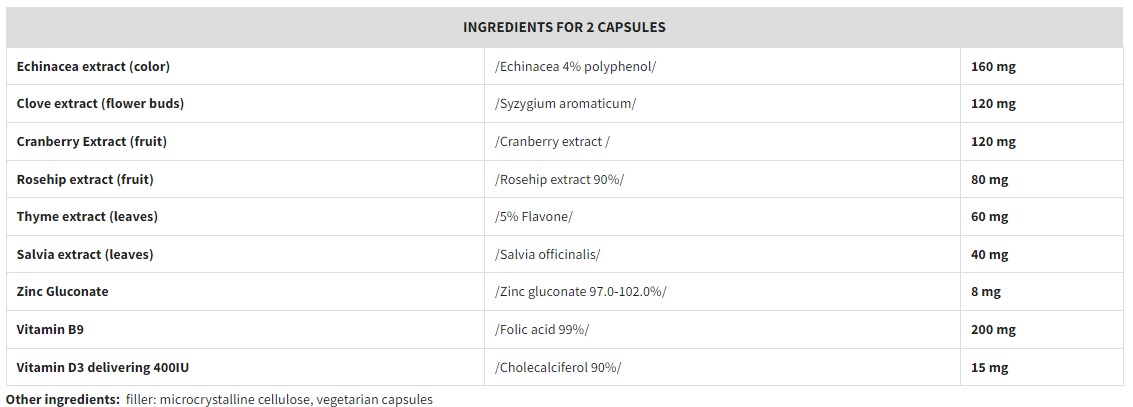
Task: Click the '200 mg' amount for Vitamin B9
Action: [x=992, y=330]
